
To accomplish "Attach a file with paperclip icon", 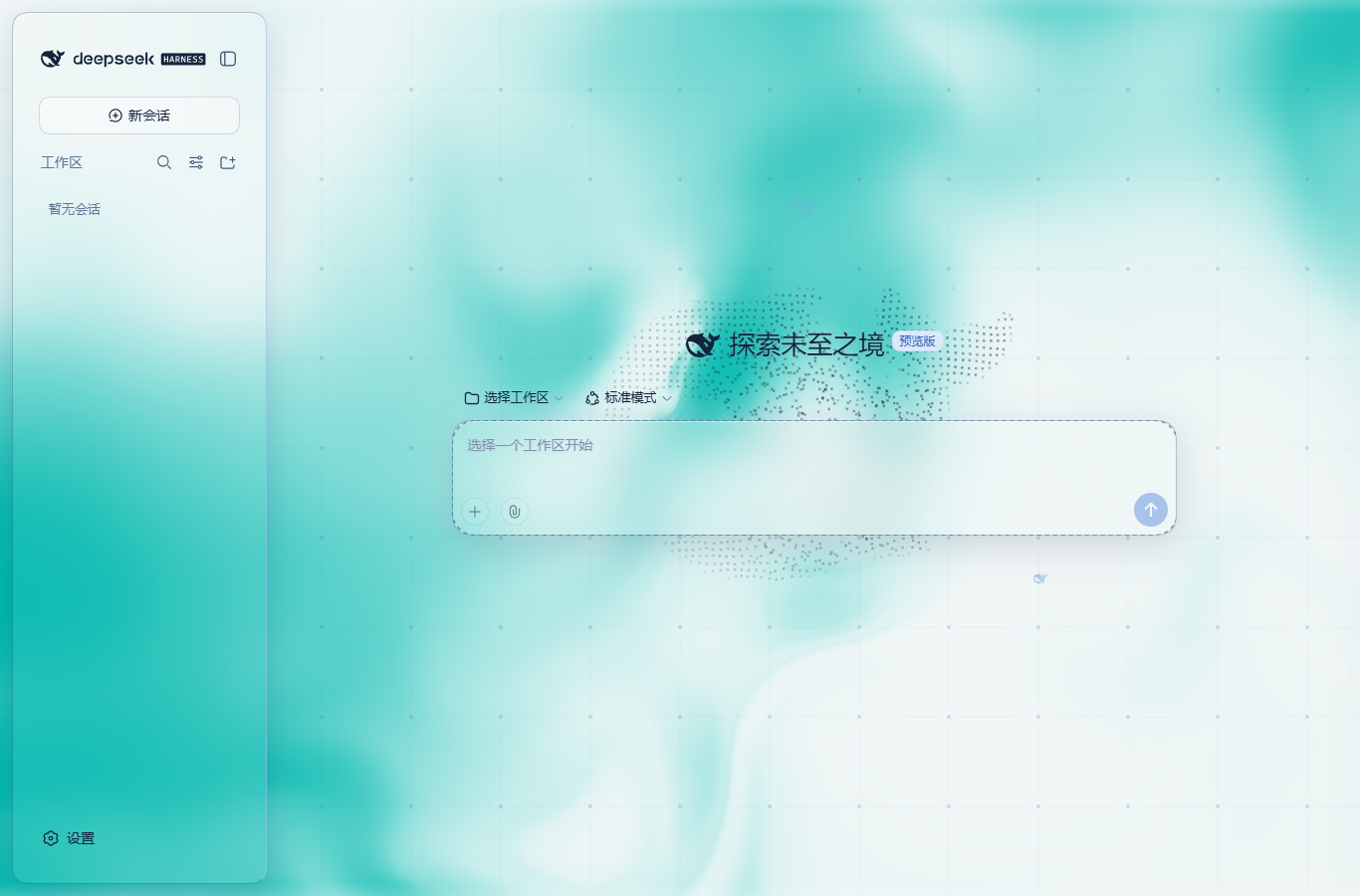I will [x=515, y=512].
